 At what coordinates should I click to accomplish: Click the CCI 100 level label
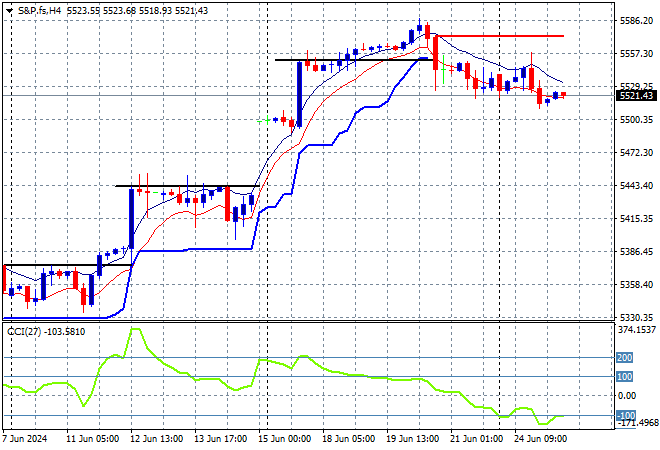(624, 376)
